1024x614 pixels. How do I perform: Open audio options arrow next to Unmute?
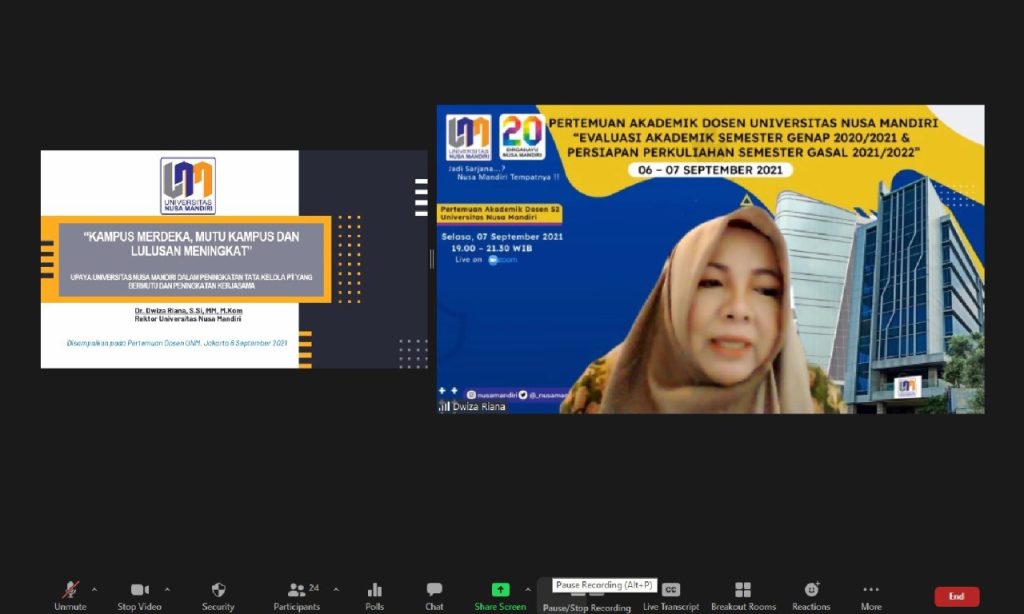coord(95,589)
